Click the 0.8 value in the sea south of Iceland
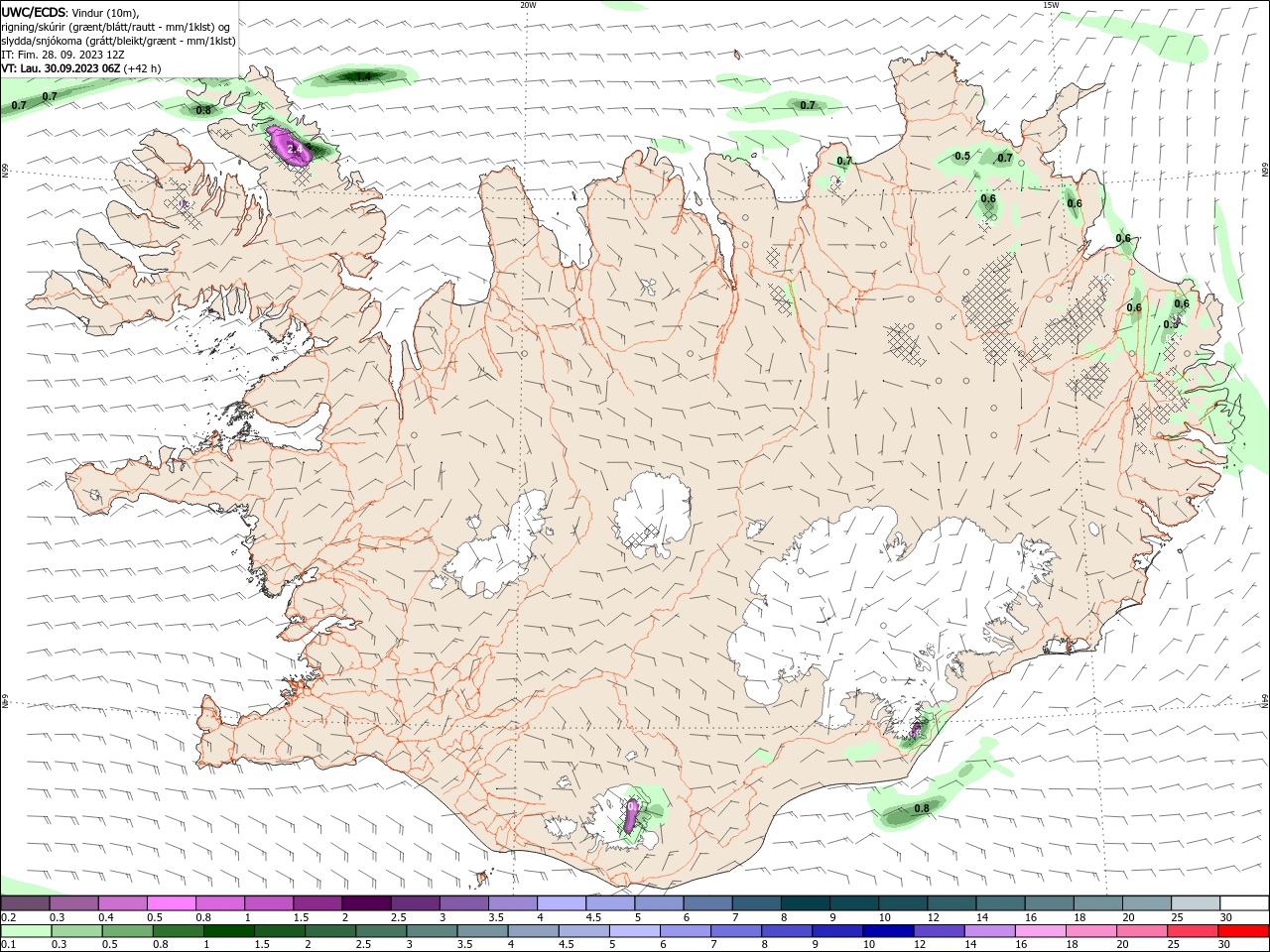Viewport: 1270px width, 952px height. [x=922, y=808]
